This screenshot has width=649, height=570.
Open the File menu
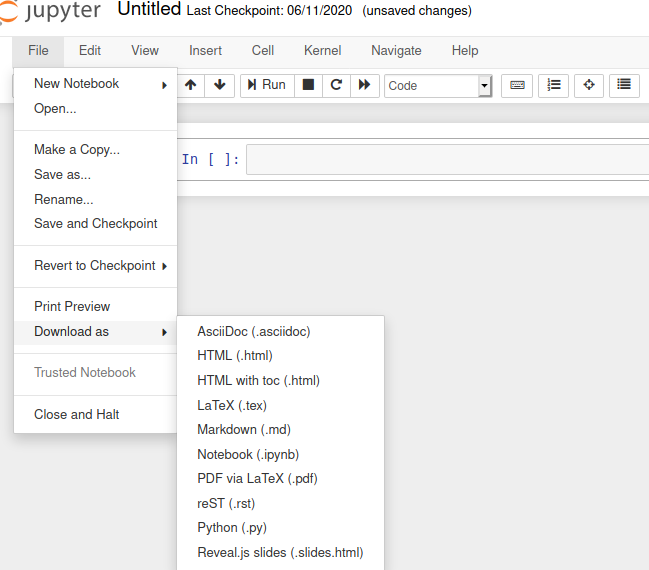(x=38, y=51)
